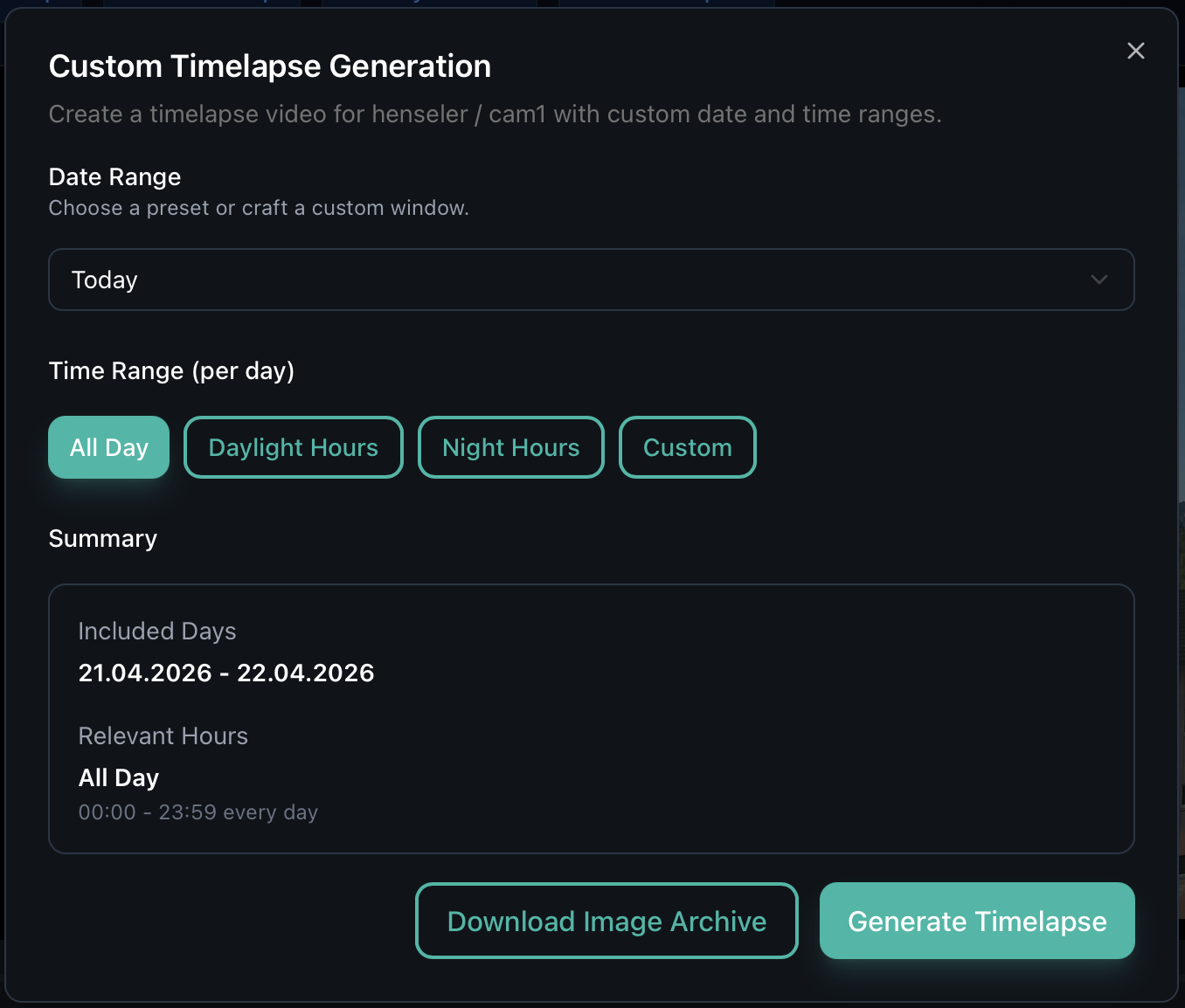The width and height of the screenshot is (1185, 1008).
Task: Switch to "Night Hours" time range
Action: click(x=510, y=447)
